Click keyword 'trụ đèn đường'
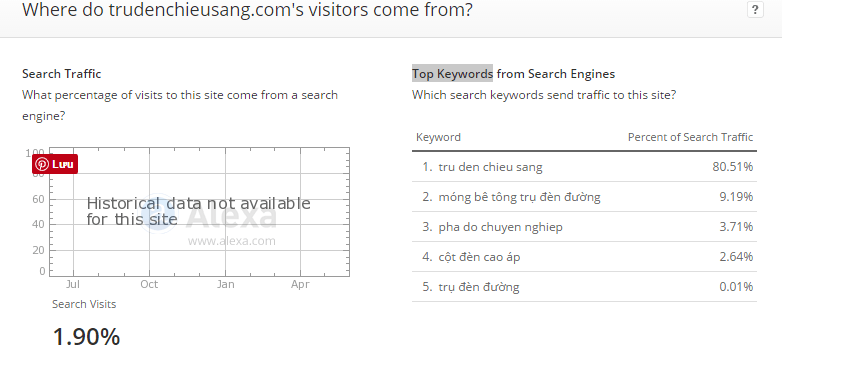Viewport: 856px width, 371px height. pos(479,287)
